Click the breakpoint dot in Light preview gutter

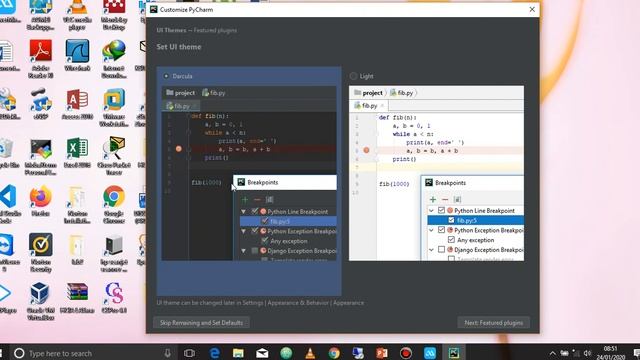click(x=366, y=150)
